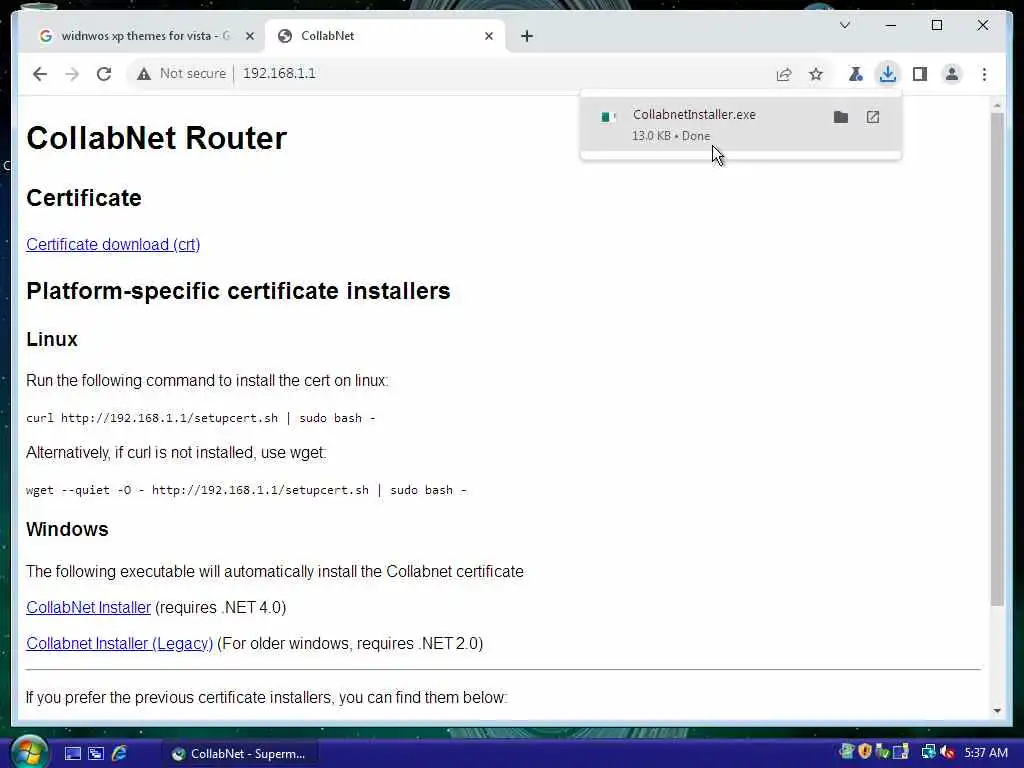The width and height of the screenshot is (1024, 768).
Task: Select the CollabNet browser tab
Action: tap(385, 36)
